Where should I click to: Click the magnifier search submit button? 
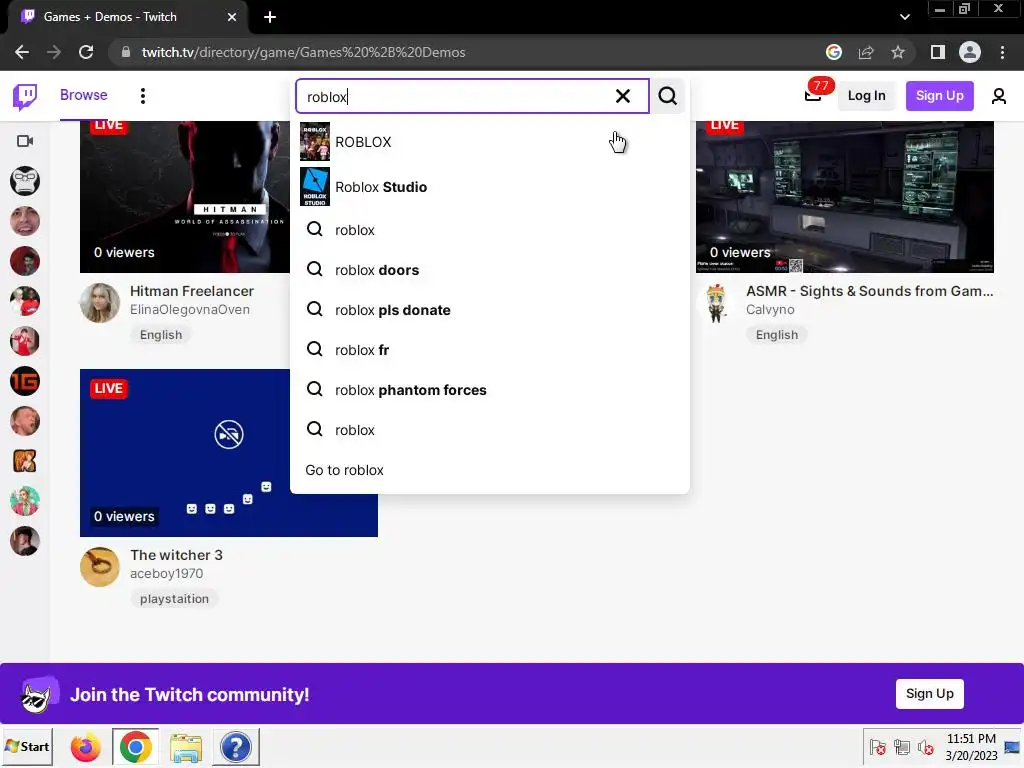tap(667, 97)
